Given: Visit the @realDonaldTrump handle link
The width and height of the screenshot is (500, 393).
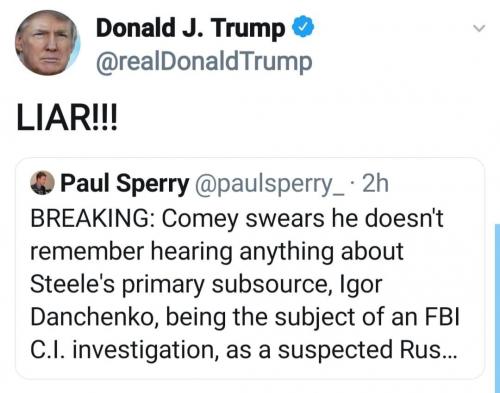Looking at the screenshot, I should [204, 62].
